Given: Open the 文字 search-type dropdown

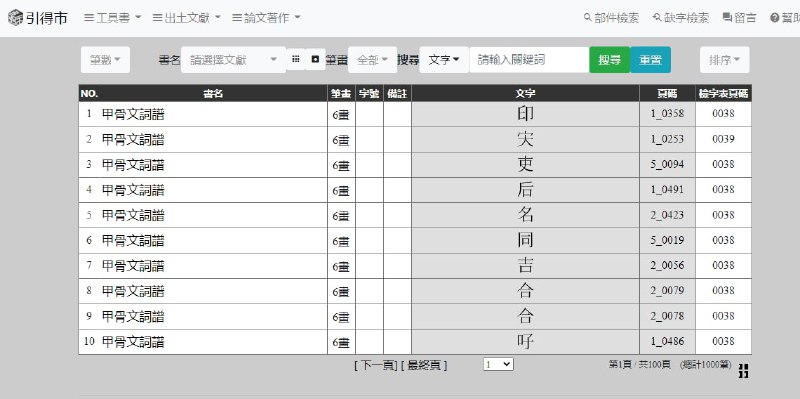Looking at the screenshot, I should [444, 60].
